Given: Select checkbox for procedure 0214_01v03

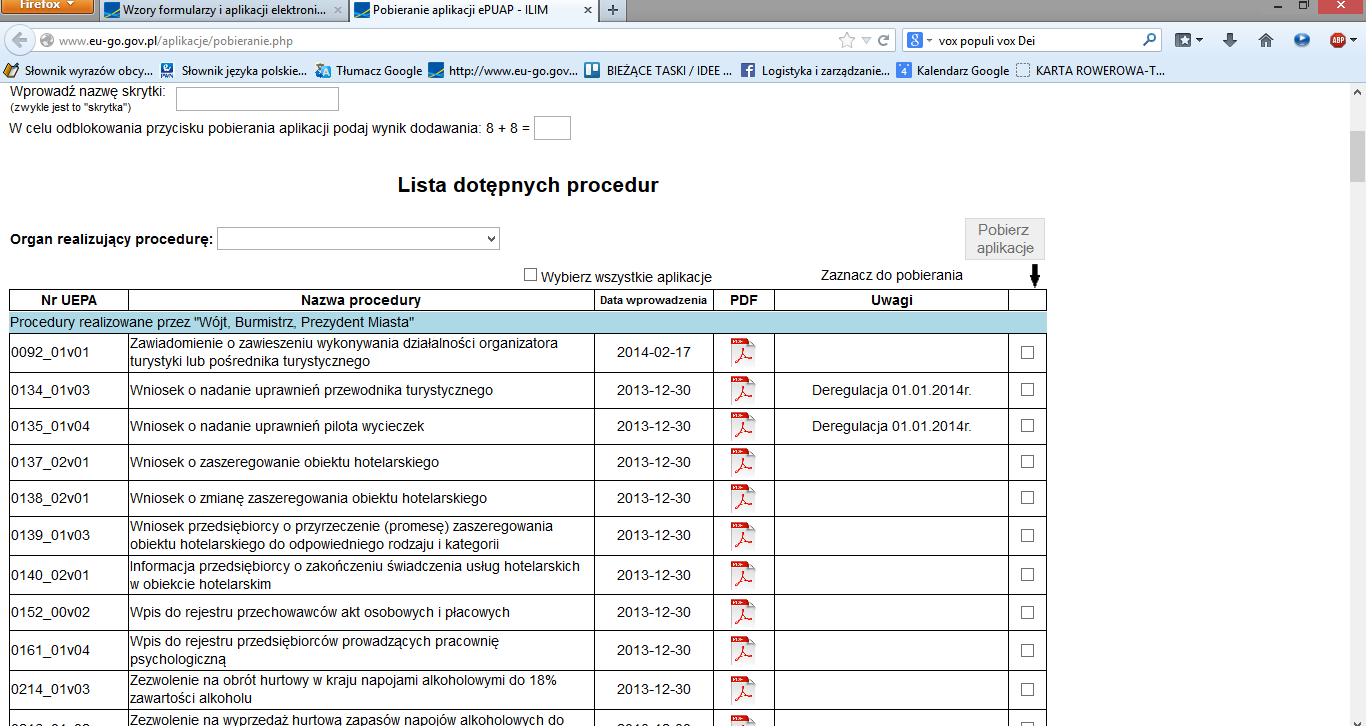Looking at the screenshot, I should tap(1027, 689).
